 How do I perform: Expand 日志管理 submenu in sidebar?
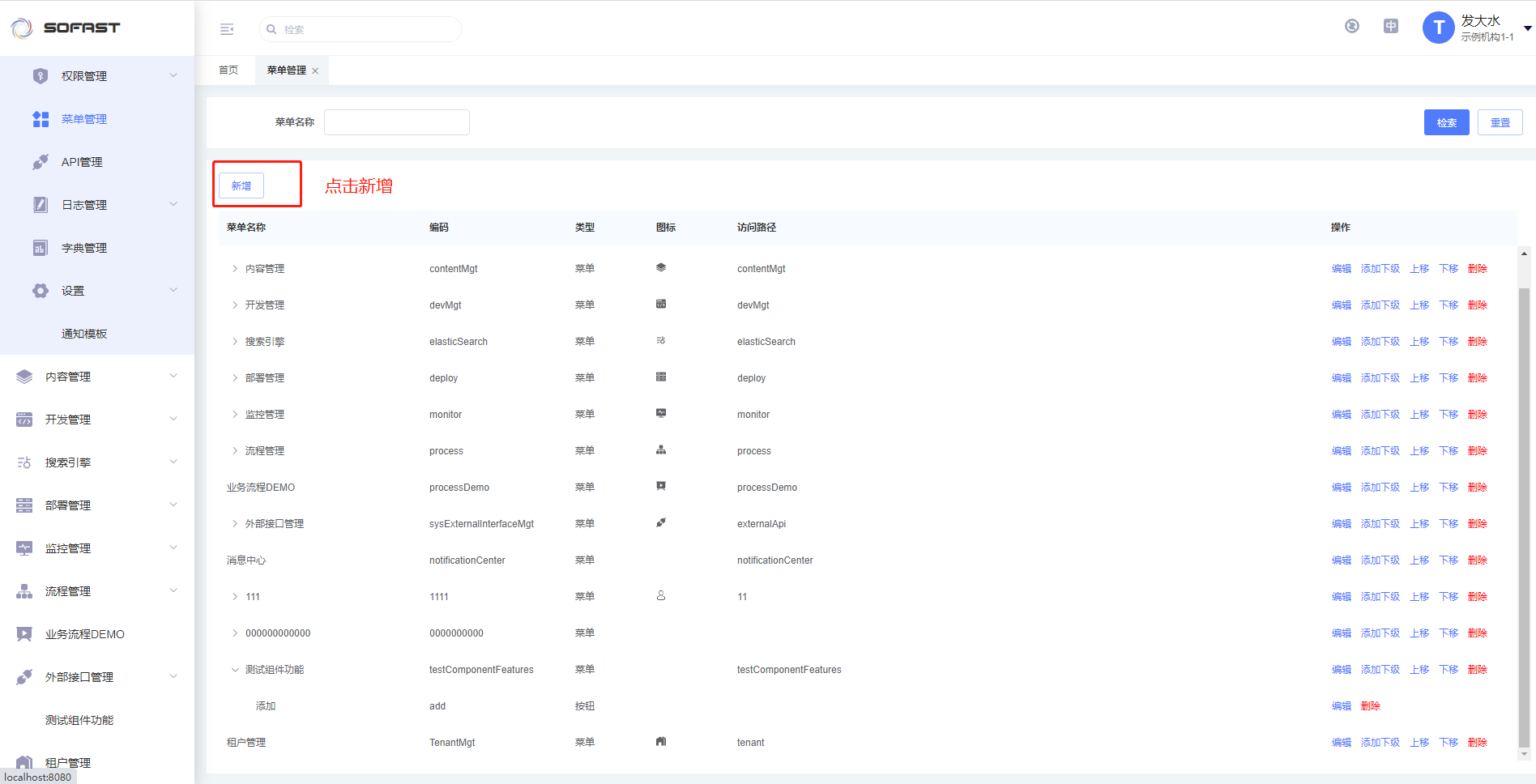click(x=173, y=205)
